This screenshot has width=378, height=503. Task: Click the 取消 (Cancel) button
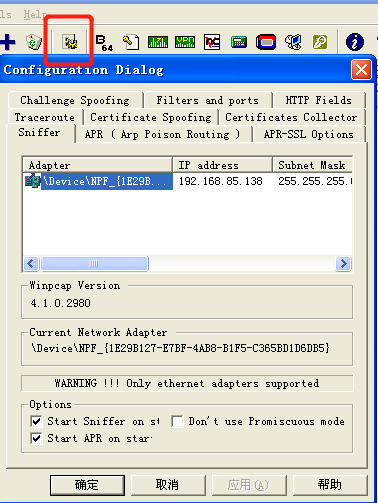tap(168, 485)
